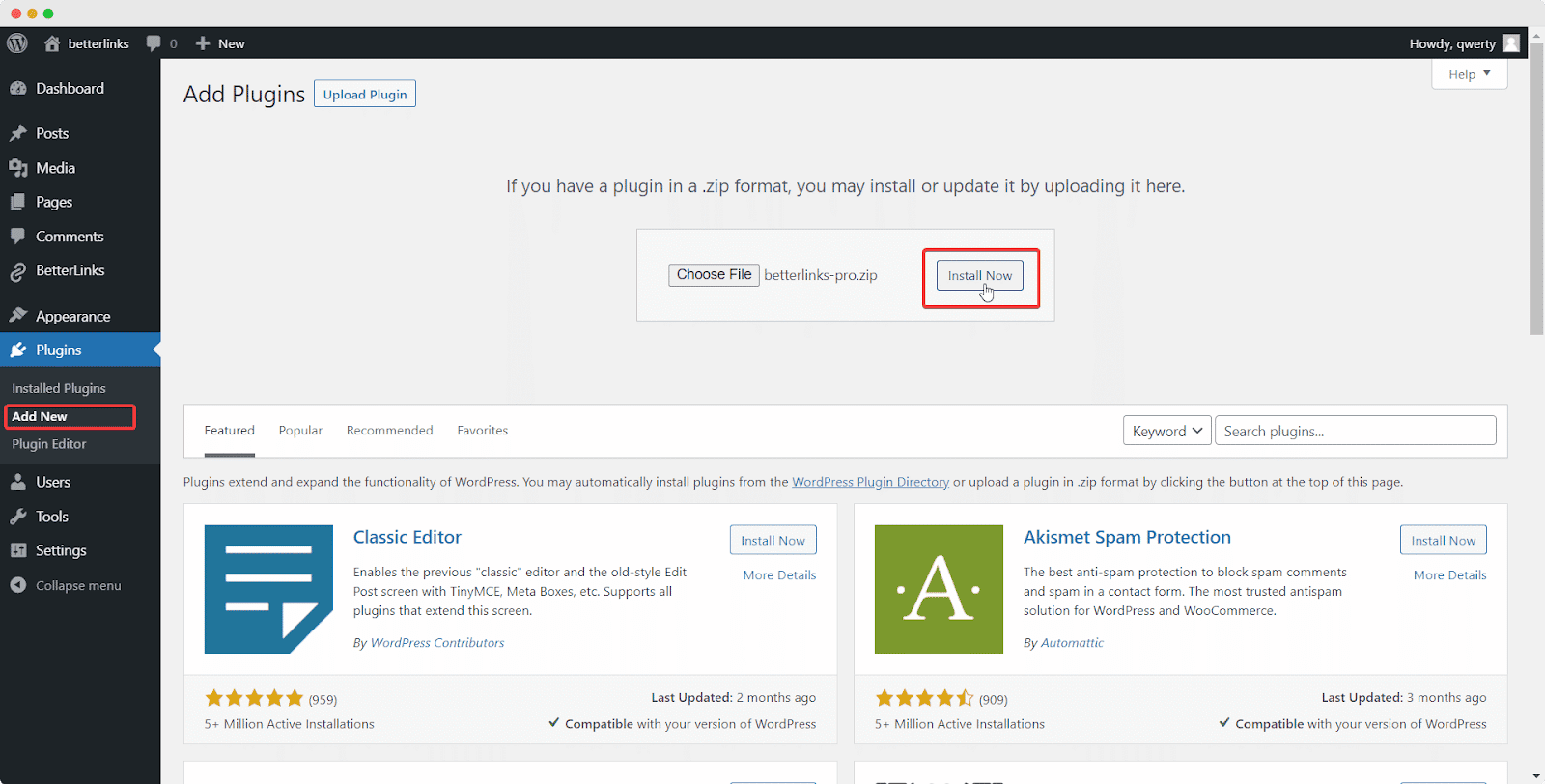This screenshot has height=784, width=1545.
Task: Click the page vertical scrollbar
Action: pyautogui.click(x=1536, y=188)
